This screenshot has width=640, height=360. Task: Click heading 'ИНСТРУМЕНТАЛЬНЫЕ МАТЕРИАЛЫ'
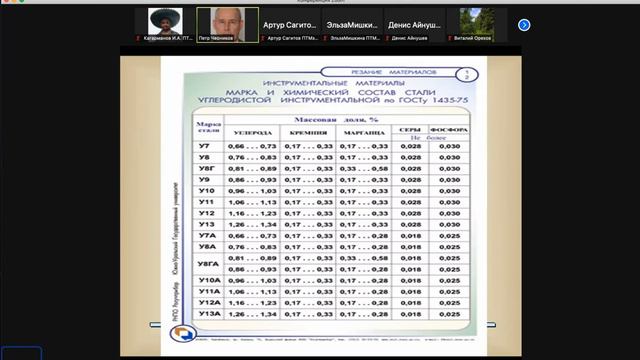click(x=334, y=83)
